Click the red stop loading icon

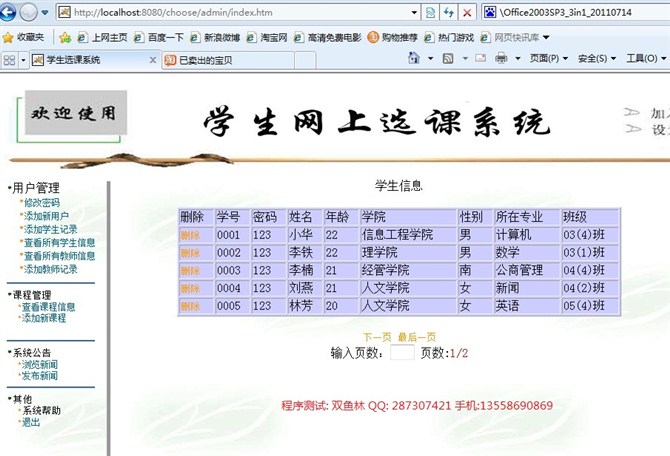click(x=467, y=12)
